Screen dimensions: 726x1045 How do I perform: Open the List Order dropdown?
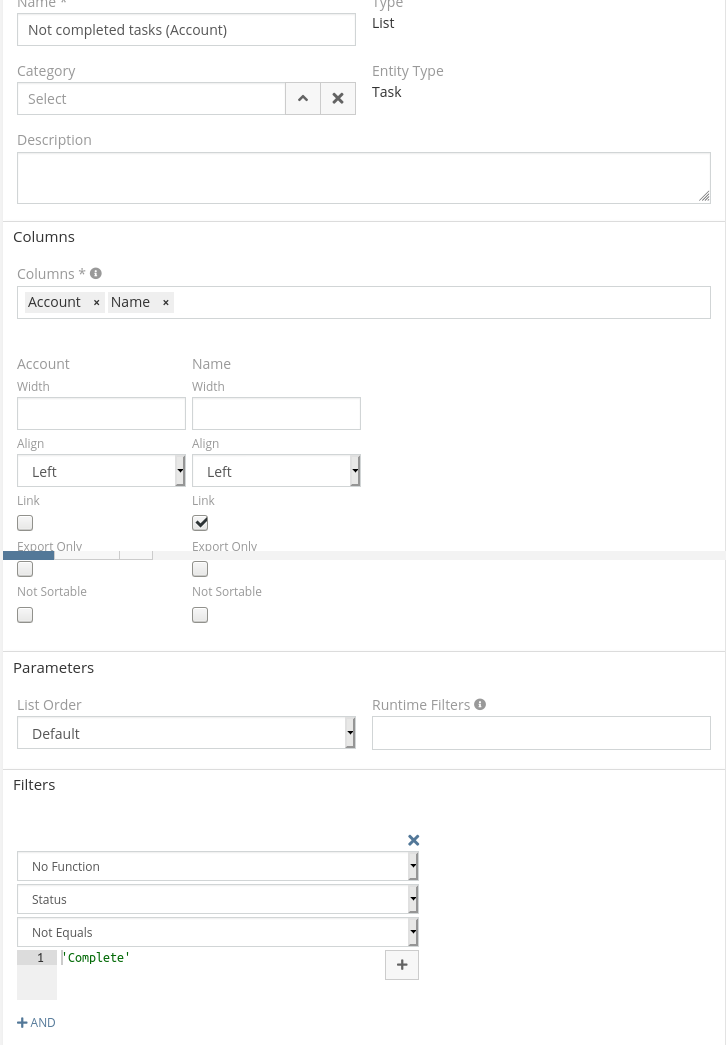pos(186,733)
